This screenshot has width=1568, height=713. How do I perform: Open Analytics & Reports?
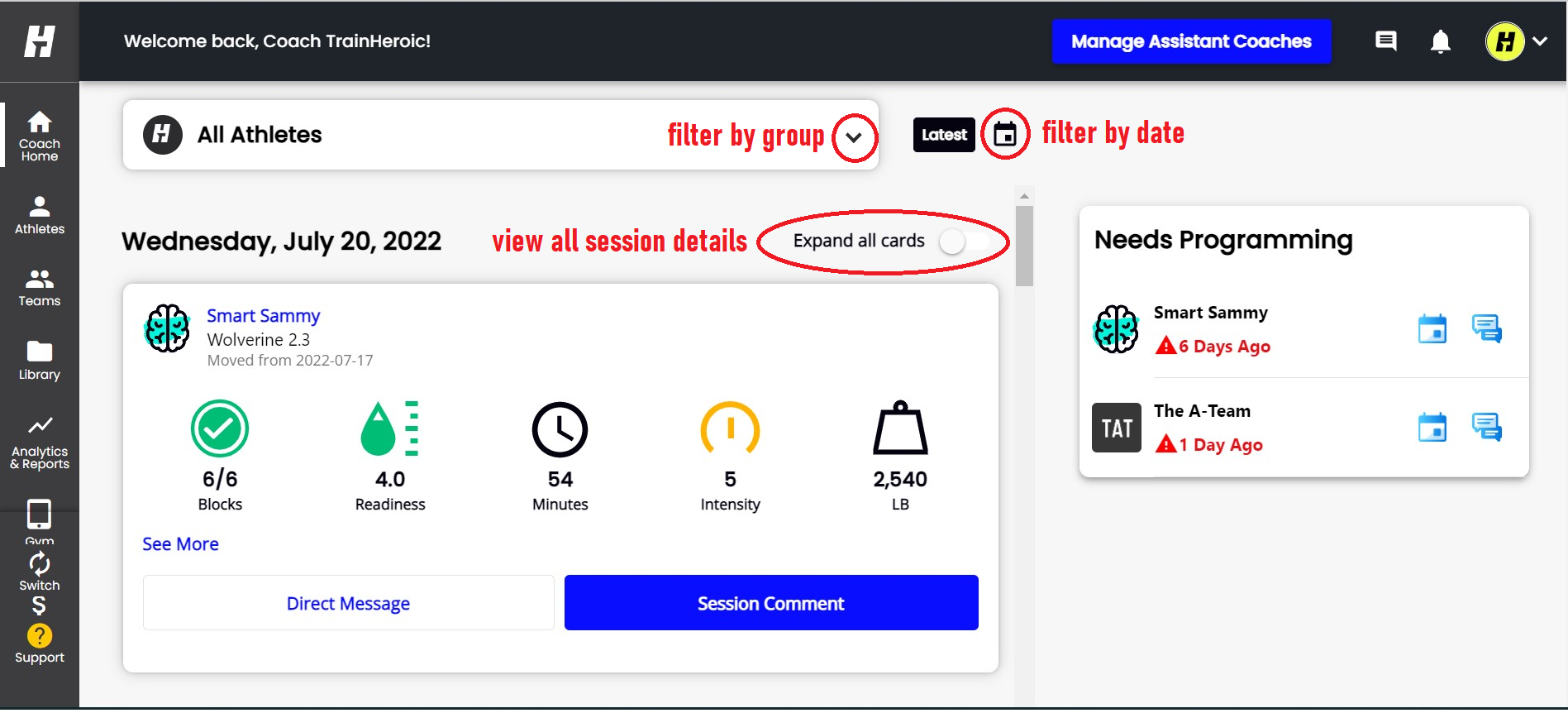coord(40,443)
